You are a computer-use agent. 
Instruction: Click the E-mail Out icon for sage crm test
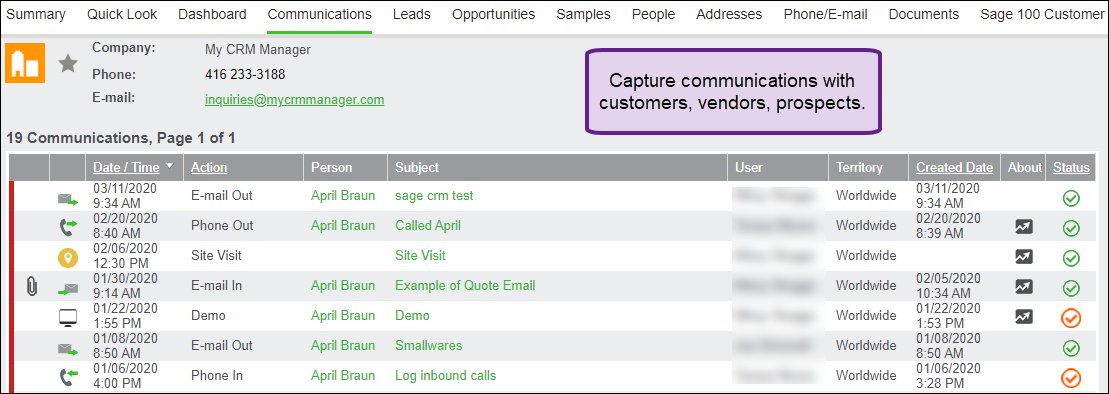click(68, 199)
